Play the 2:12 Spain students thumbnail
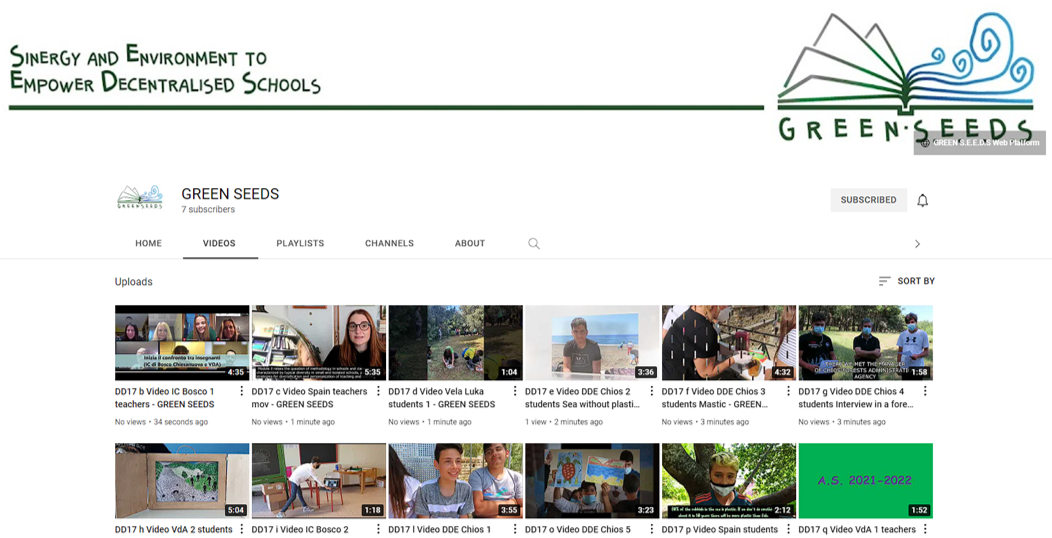Viewport: 1052px width, 538px height. click(x=729, y=480)
